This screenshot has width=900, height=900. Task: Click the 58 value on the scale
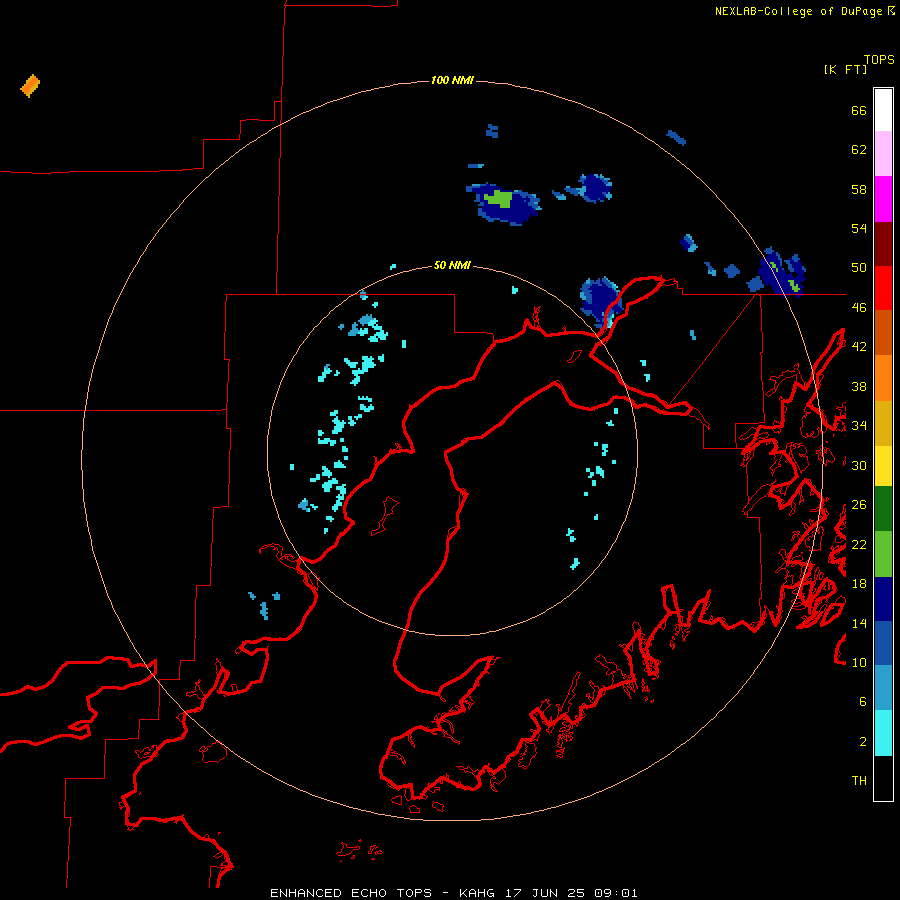pos(859,189)
